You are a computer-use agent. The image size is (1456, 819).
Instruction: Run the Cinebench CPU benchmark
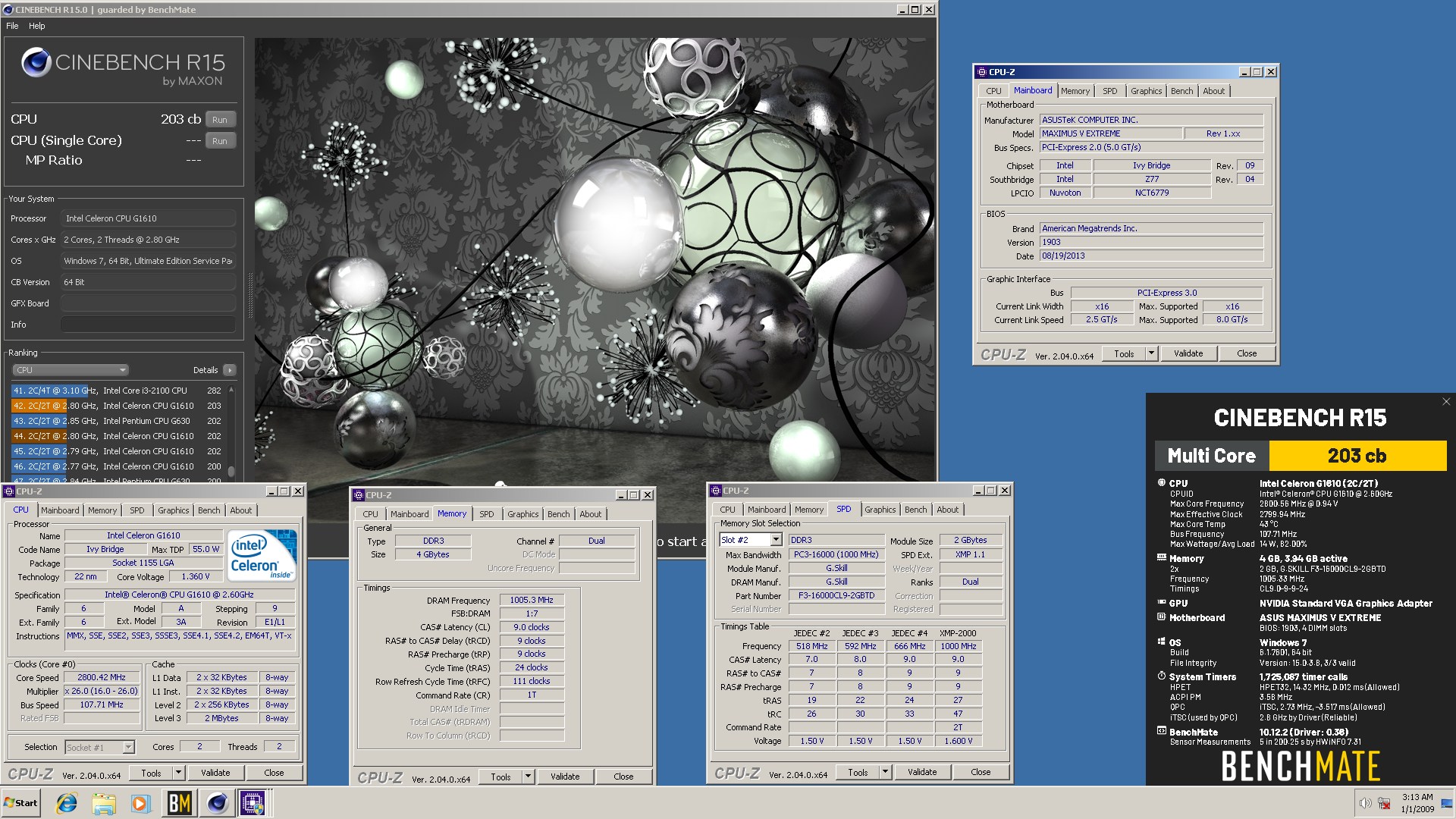point(220,120)
